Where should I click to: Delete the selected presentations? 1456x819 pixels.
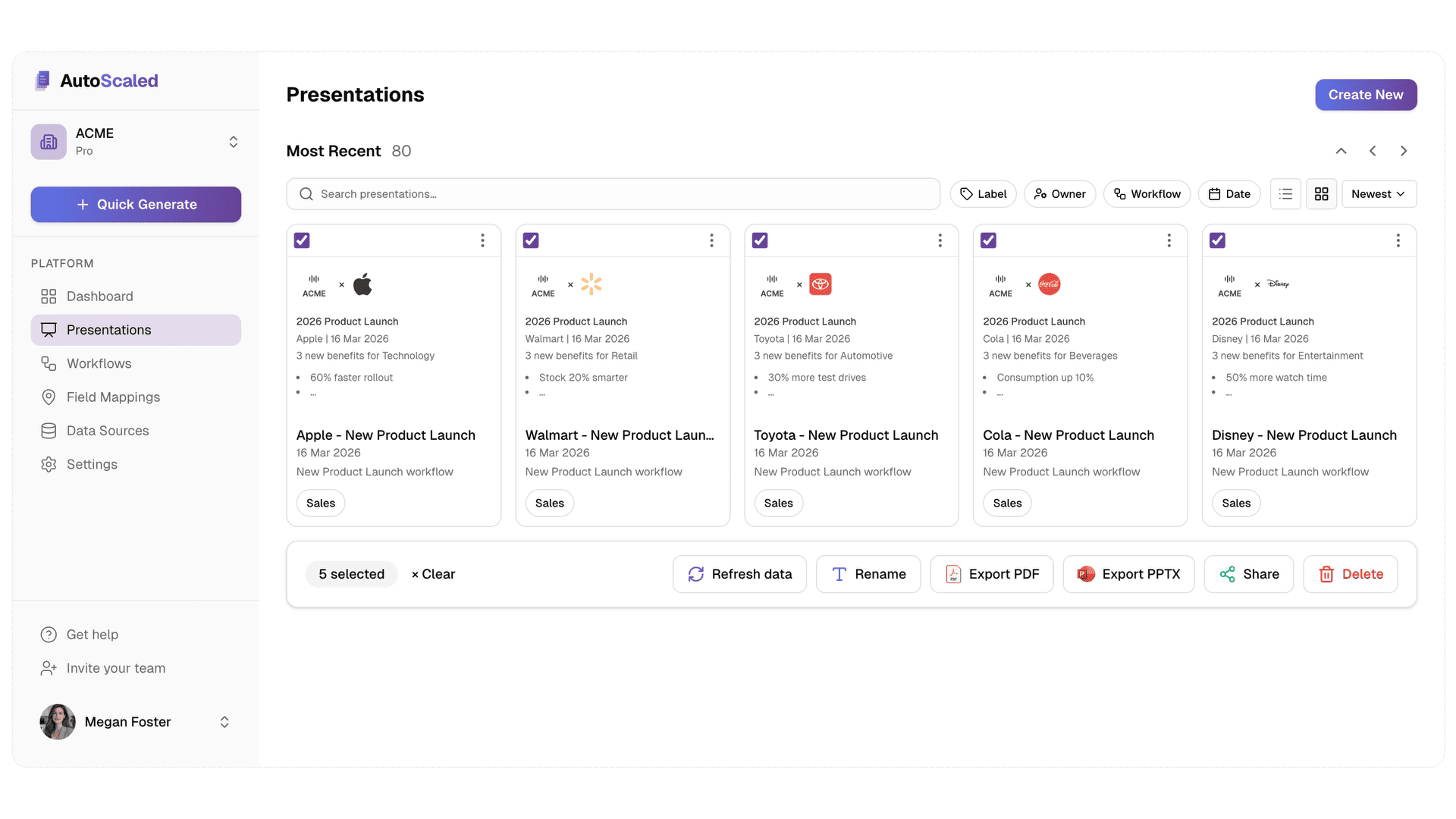tap(1350, 574)
